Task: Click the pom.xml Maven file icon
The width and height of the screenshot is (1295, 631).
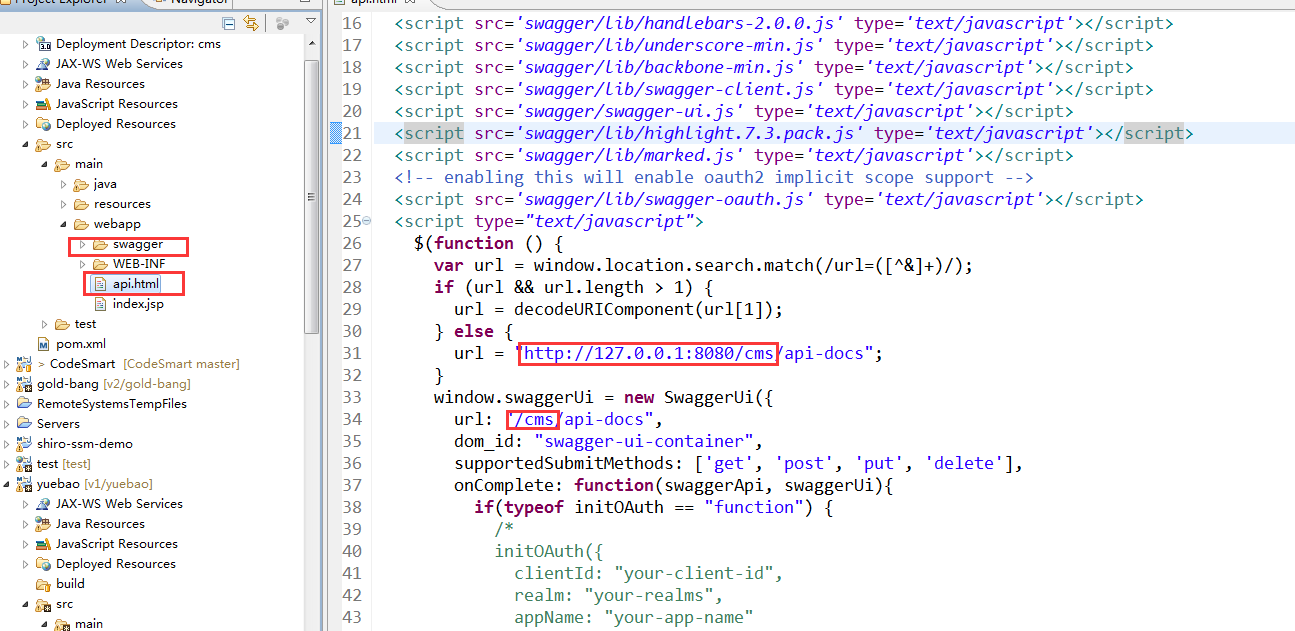Action: coord(42,343)
